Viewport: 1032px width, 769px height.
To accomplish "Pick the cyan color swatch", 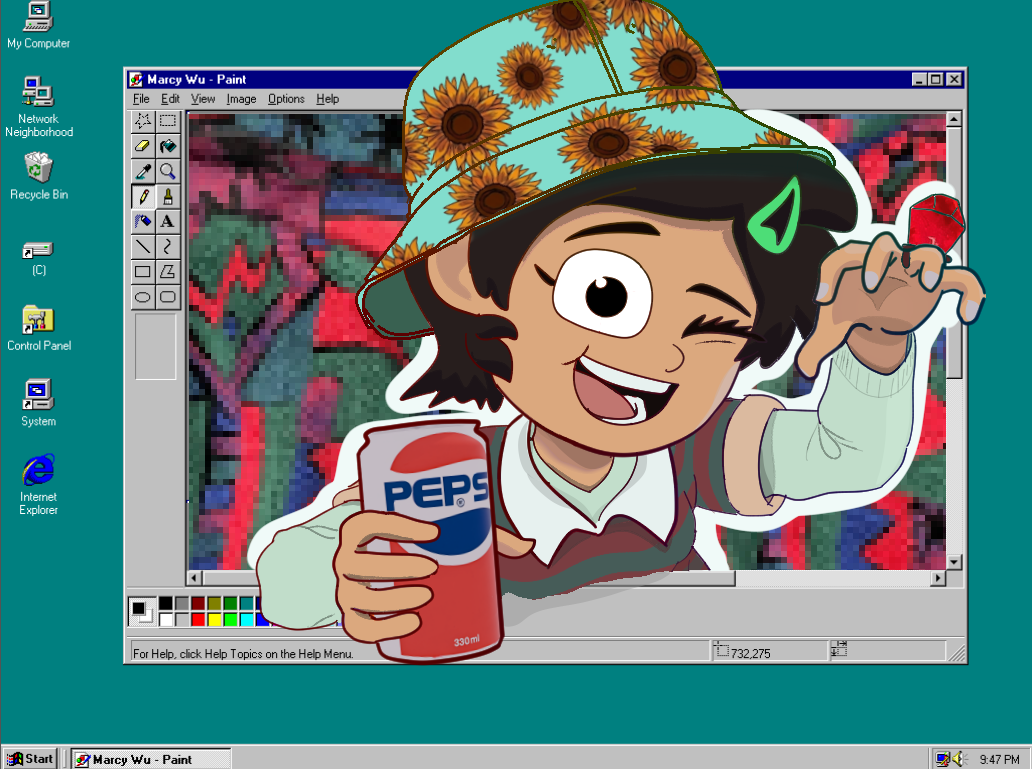I will tap(246, 620).
